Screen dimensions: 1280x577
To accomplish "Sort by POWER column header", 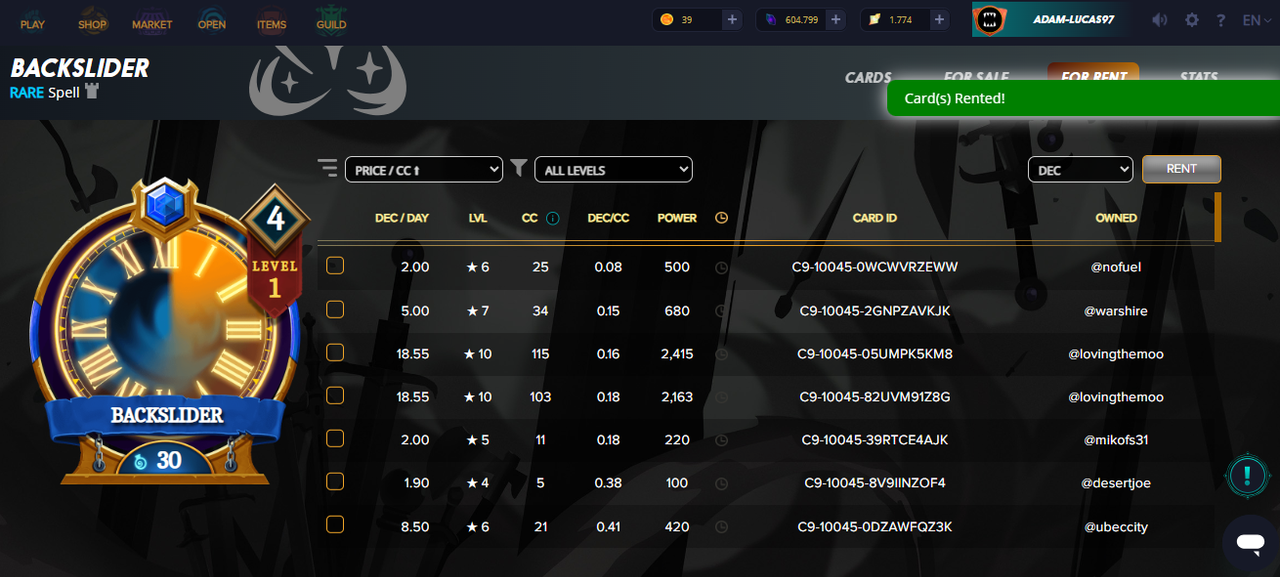I will click(x=677, y=218).
